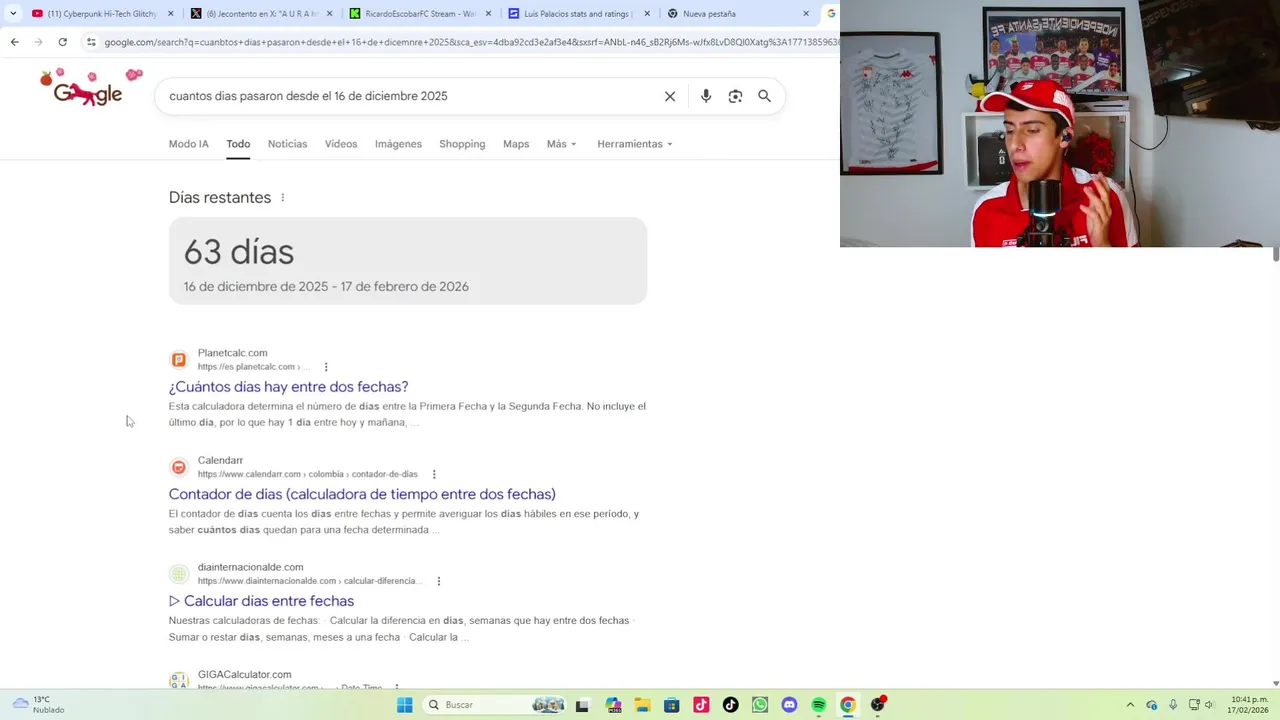Viewport: 1280px width, 720px height.
Task: Open the GIGACalculator.com result source
Action: pos(245,675)
